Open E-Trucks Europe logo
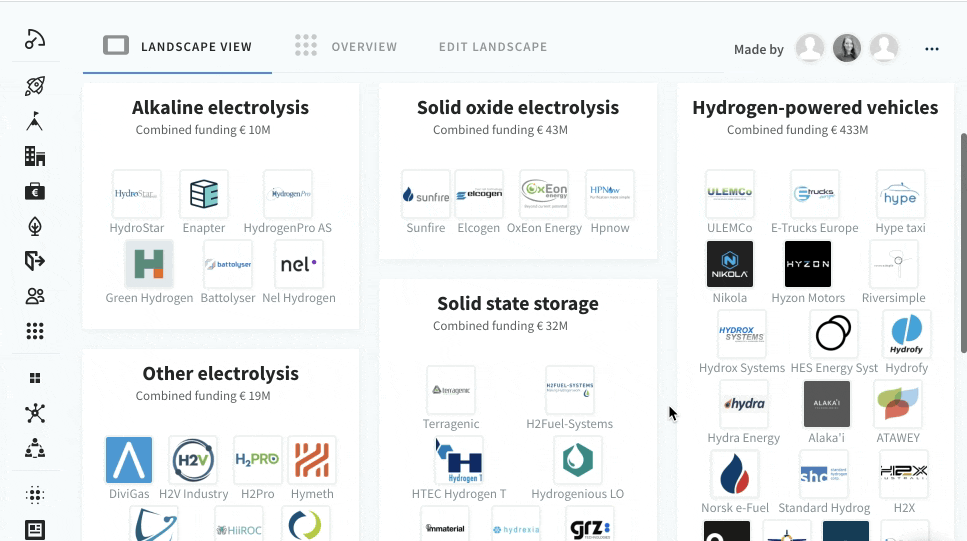 pos(814,194)
